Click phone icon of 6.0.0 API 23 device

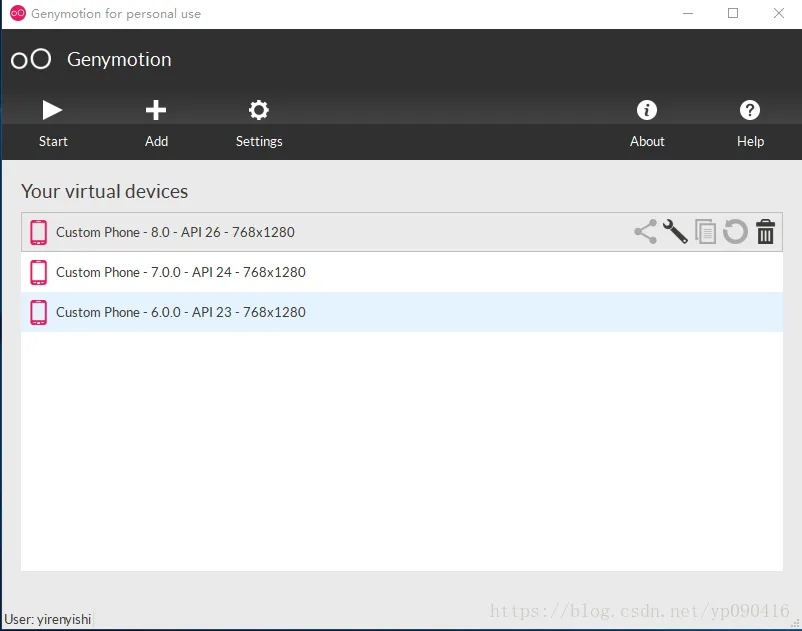[38, 312]
